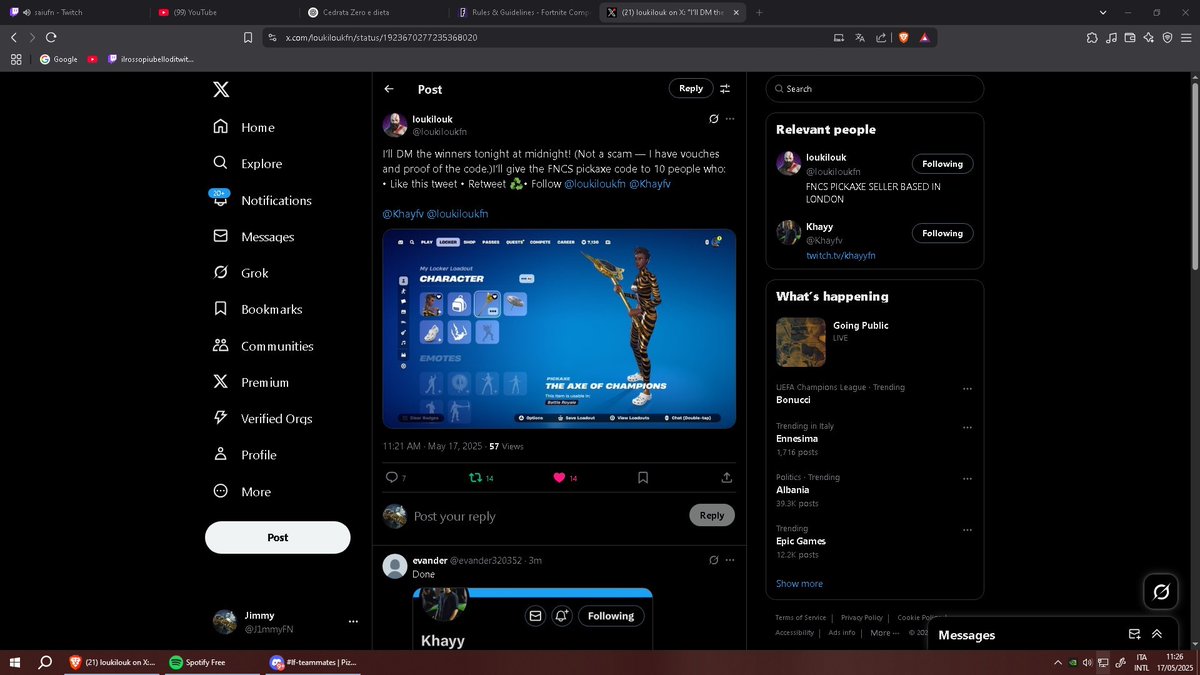1200x675 pixels.
Task: Open Bookmarks in the sidebar
Action: pyautogui.click(x=257, y=310)
